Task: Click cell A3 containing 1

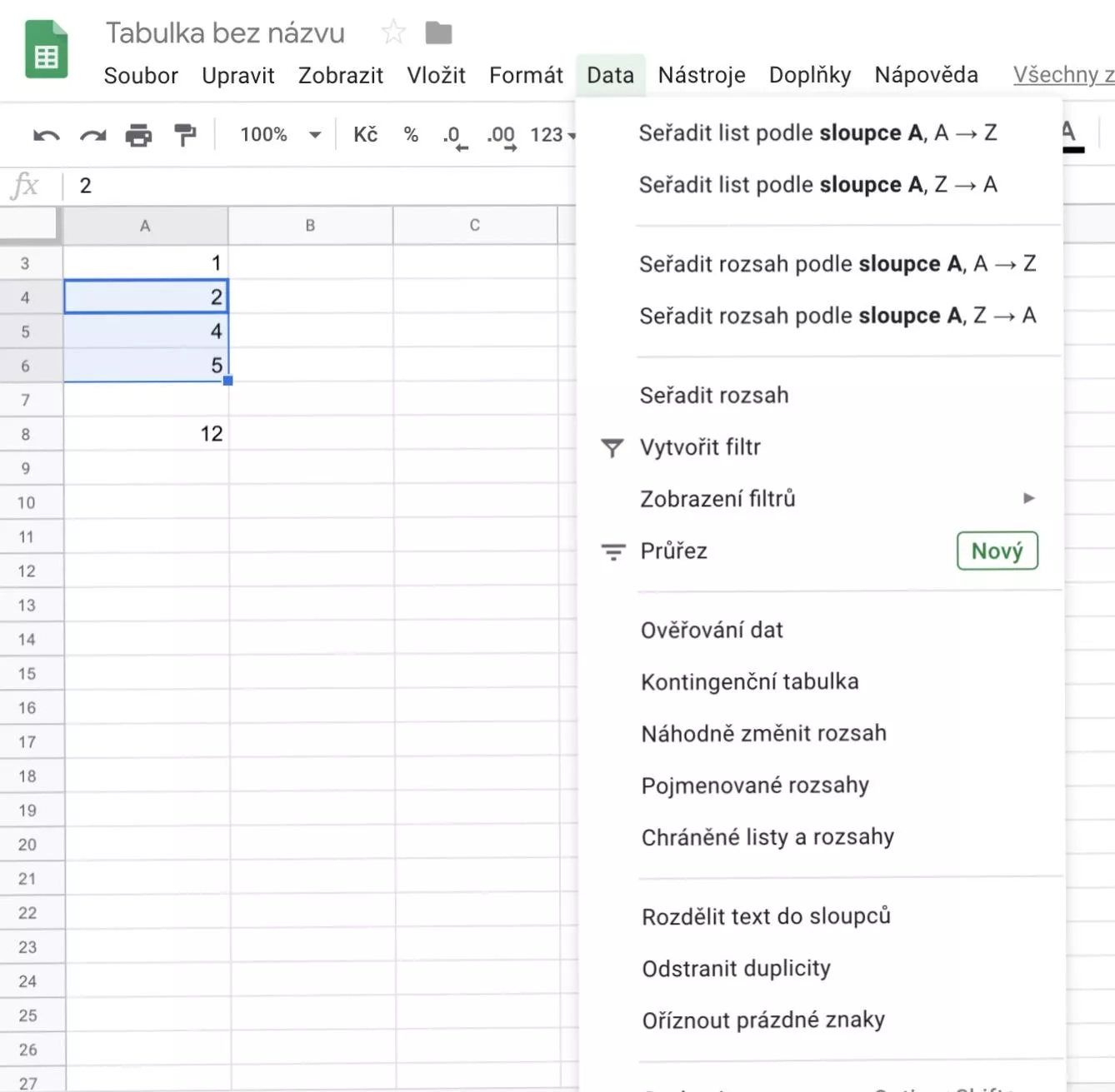Action: point(146,263)
